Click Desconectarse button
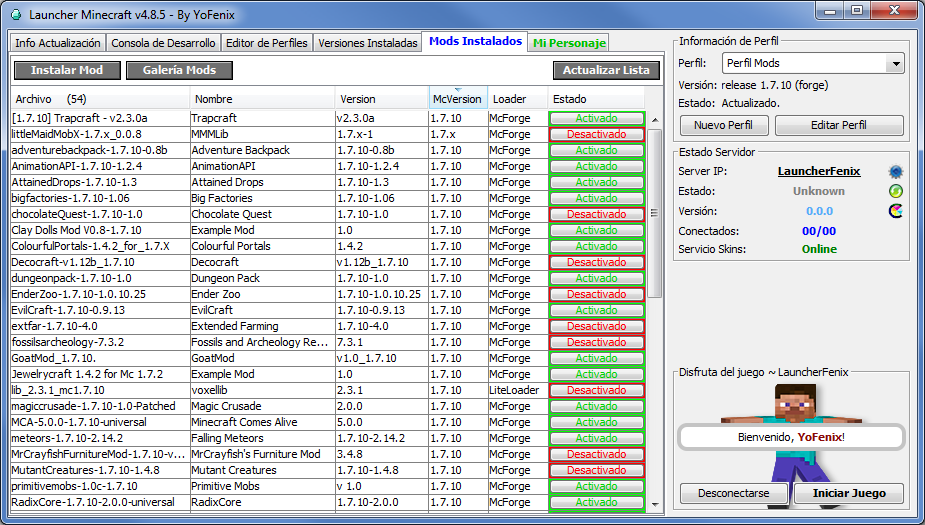Viewport: 925px width, 525px height. pos(734,493)
